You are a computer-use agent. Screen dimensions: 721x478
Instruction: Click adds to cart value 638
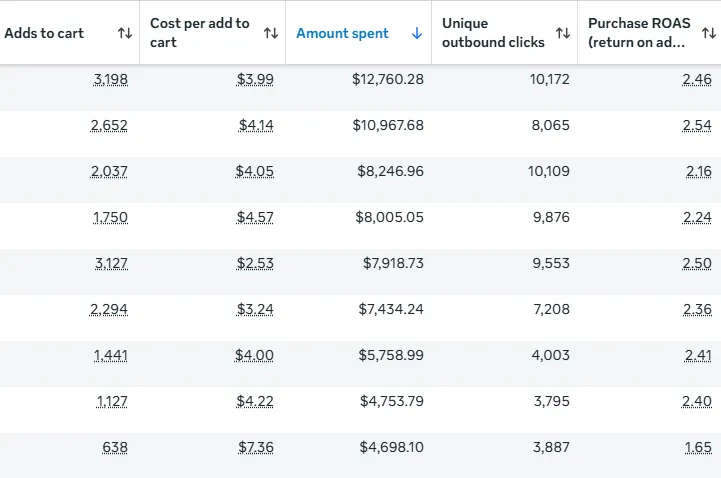point(115,447)
